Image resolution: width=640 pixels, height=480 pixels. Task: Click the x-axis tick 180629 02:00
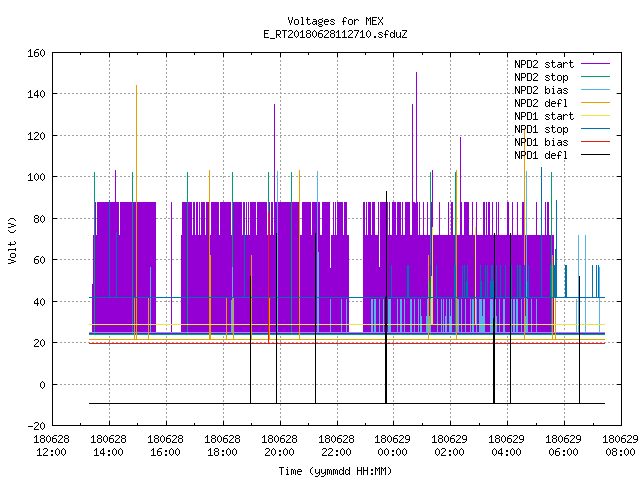point(449,446)
